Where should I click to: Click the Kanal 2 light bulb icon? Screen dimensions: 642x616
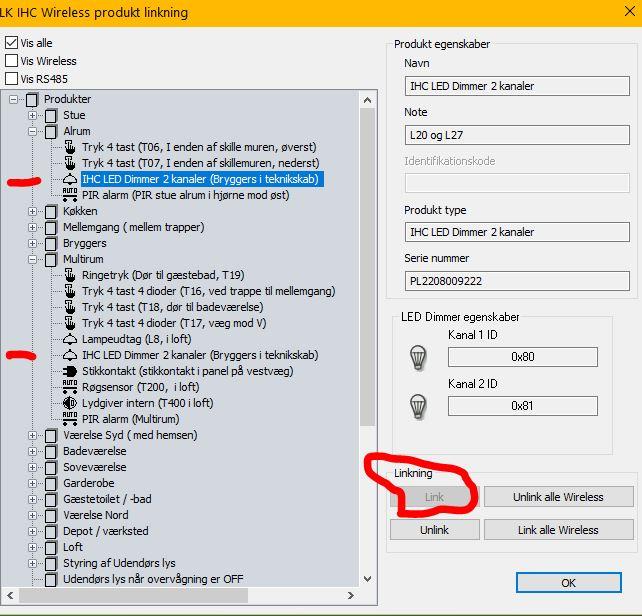(x=418, y=406)
